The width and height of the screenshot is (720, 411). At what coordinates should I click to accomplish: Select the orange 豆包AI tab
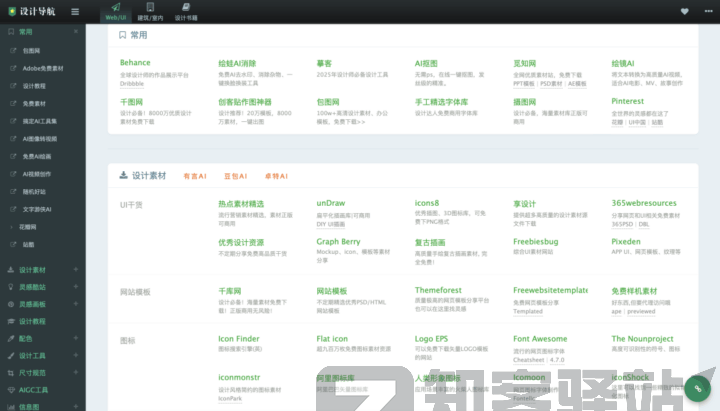(x=236, y=176)
